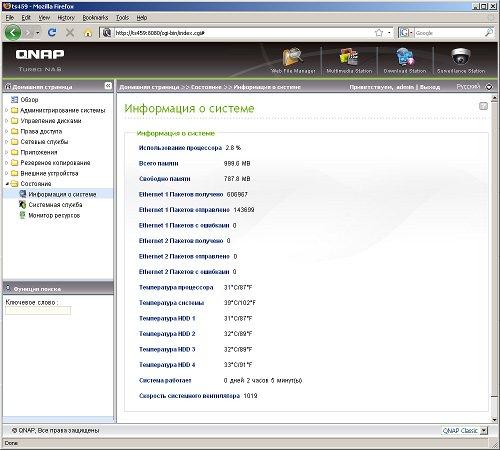Collapse the left navigation panel icon
Image resolution: width=500 pixels, height=450 pixels.
[x=108, y=86]
